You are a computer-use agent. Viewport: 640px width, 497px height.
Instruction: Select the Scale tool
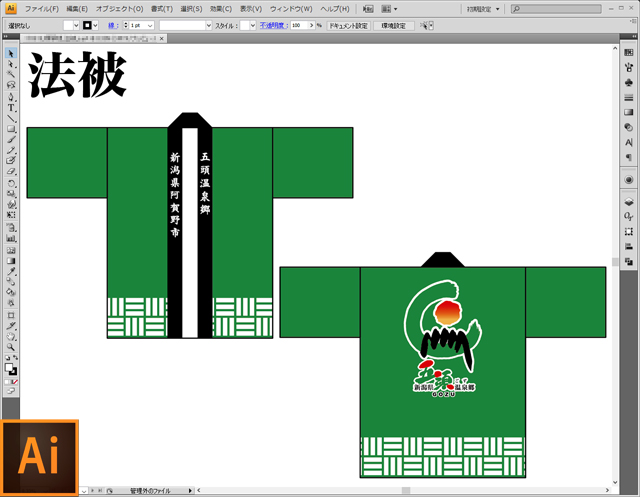pos(11,194)
